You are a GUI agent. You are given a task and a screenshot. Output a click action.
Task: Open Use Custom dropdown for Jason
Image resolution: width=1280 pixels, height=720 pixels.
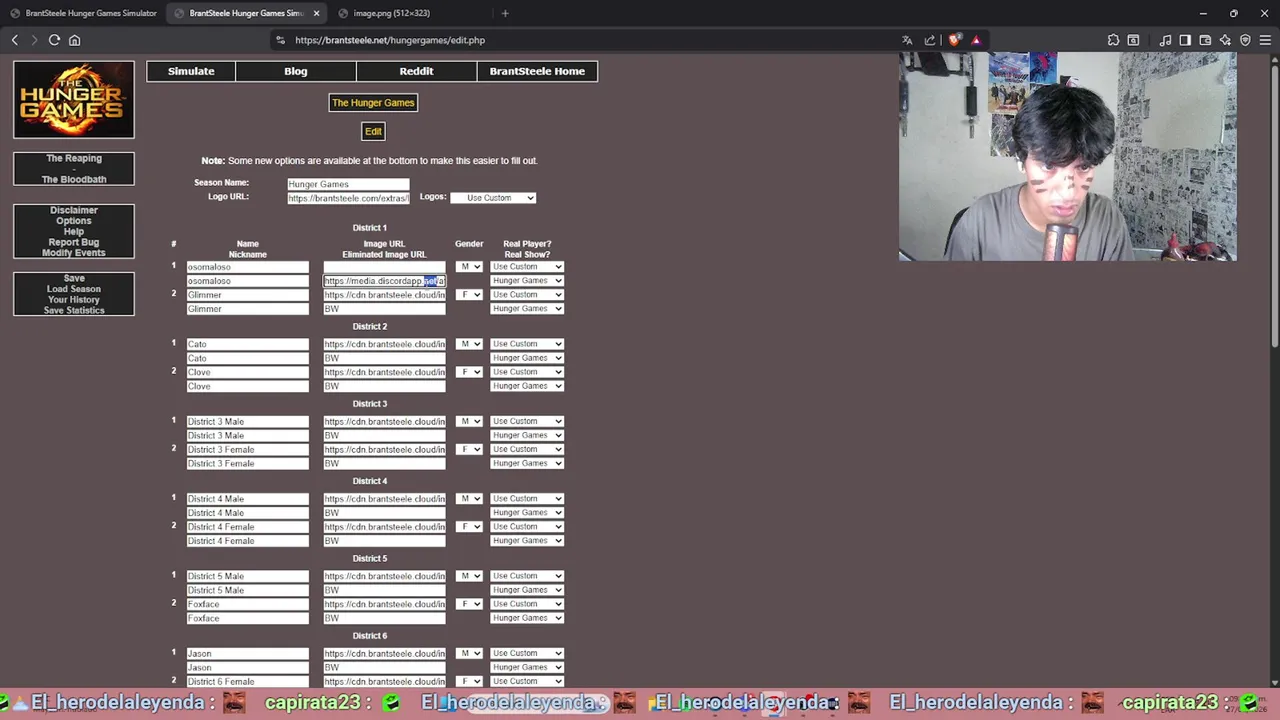pyautogui.click(x=527, y=654)
